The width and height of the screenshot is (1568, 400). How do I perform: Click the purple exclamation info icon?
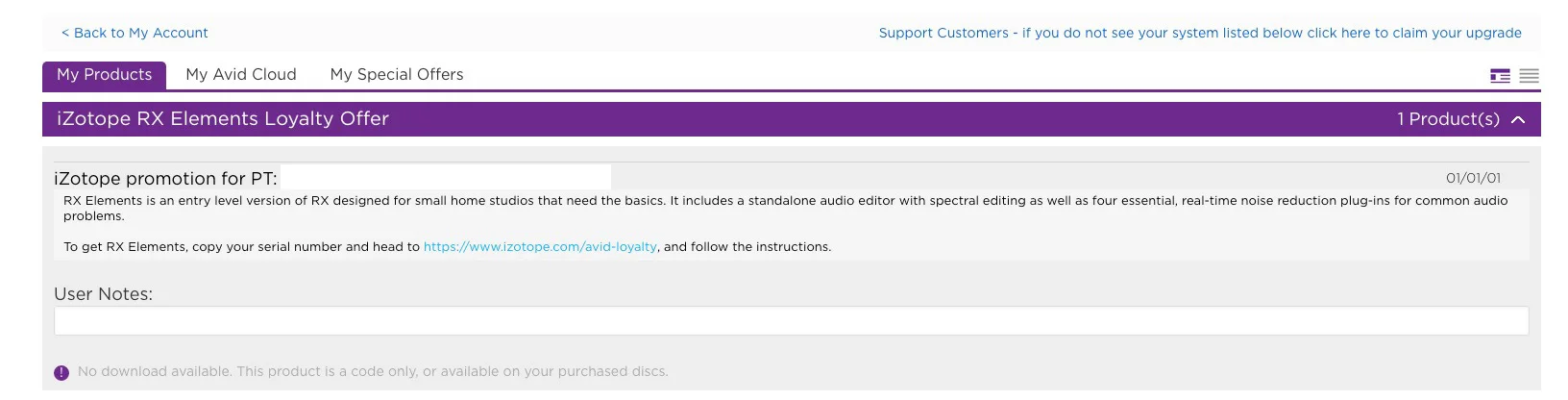point(61,372)
